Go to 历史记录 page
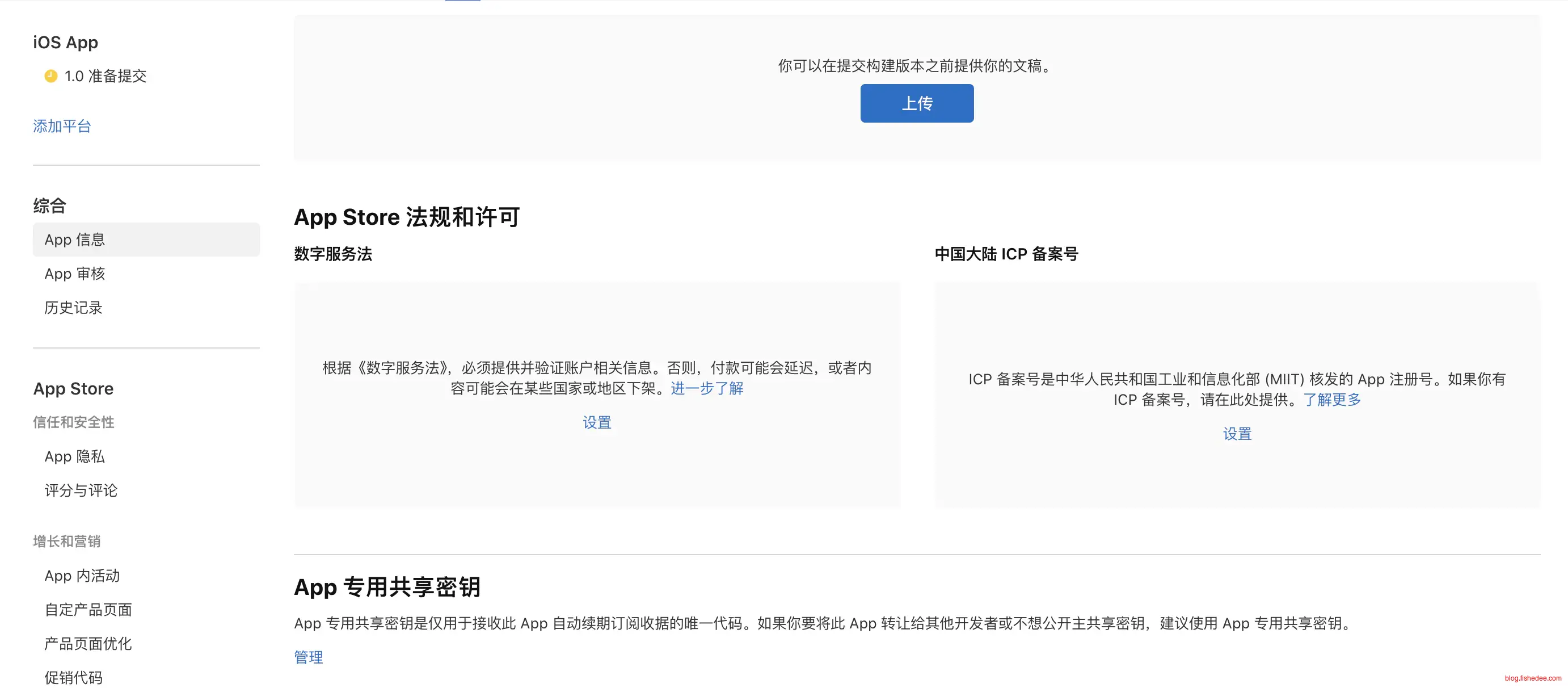The image size is (1568, 688). 73,308
